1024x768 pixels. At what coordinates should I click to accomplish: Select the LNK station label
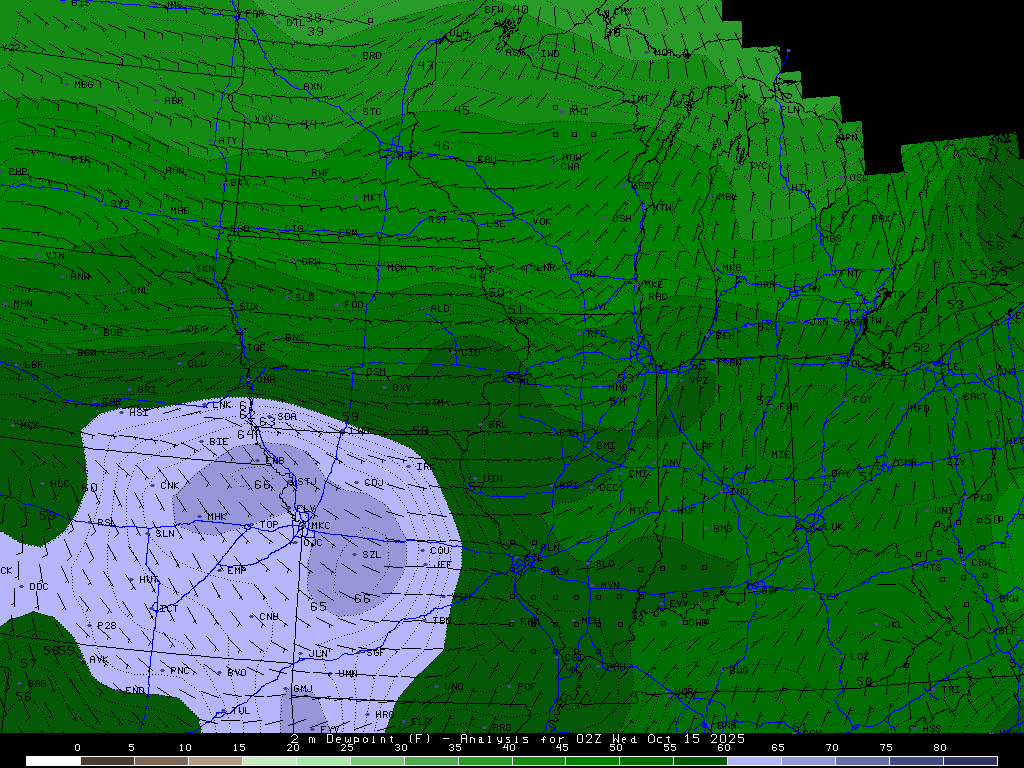coord(221,406)
